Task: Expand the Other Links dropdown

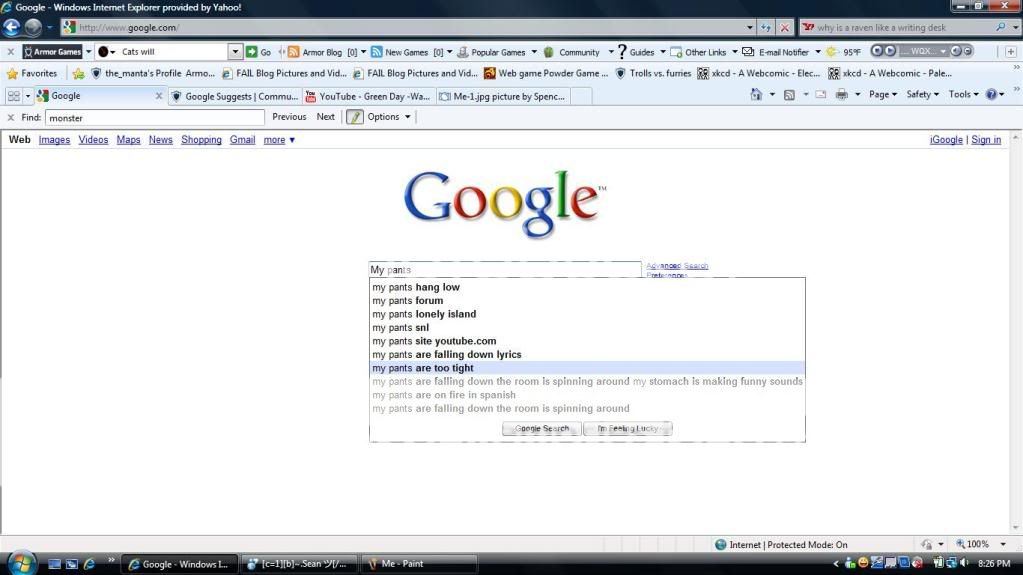Action: [735, 52]
